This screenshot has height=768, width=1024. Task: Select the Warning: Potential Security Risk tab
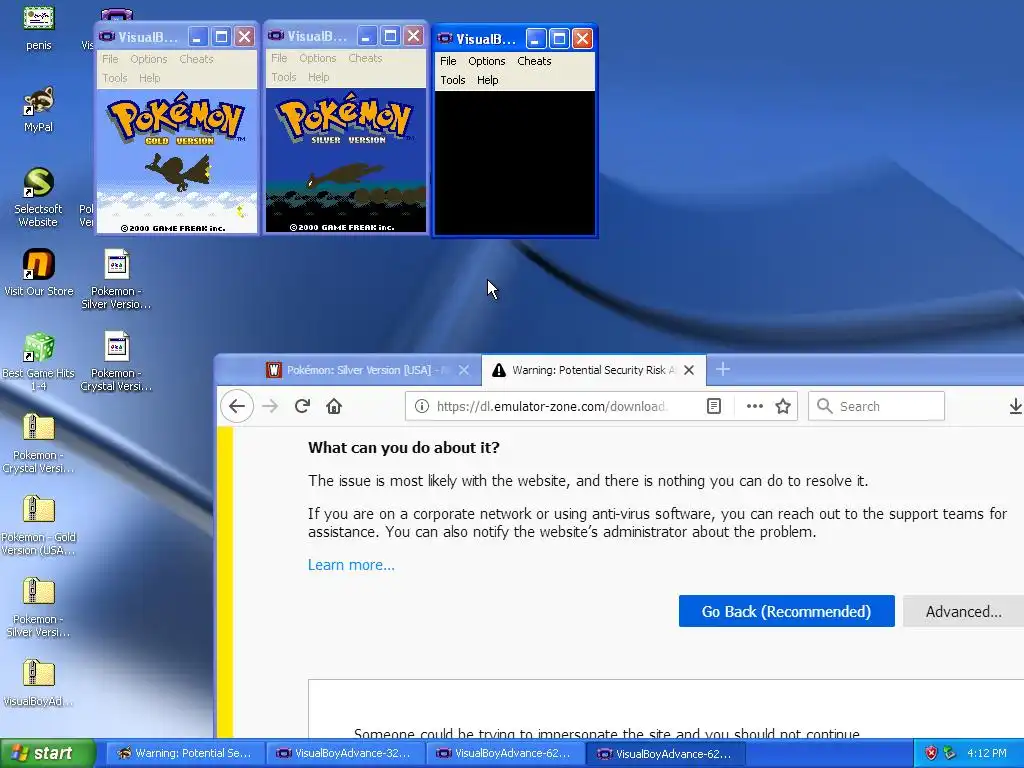click(x=593, y=370)
